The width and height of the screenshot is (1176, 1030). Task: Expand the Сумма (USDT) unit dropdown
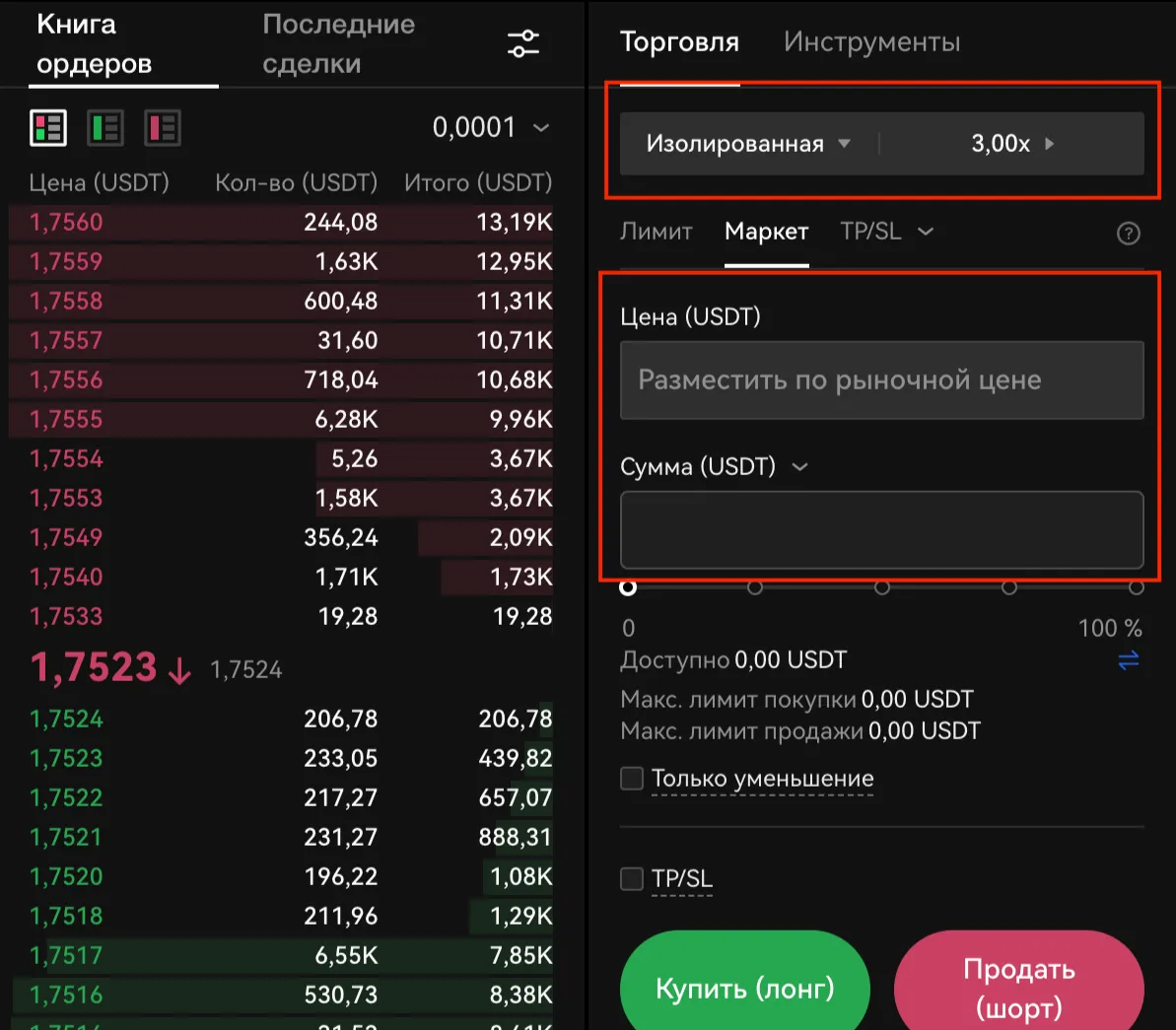pyautogui.click(x=714, y=466)
